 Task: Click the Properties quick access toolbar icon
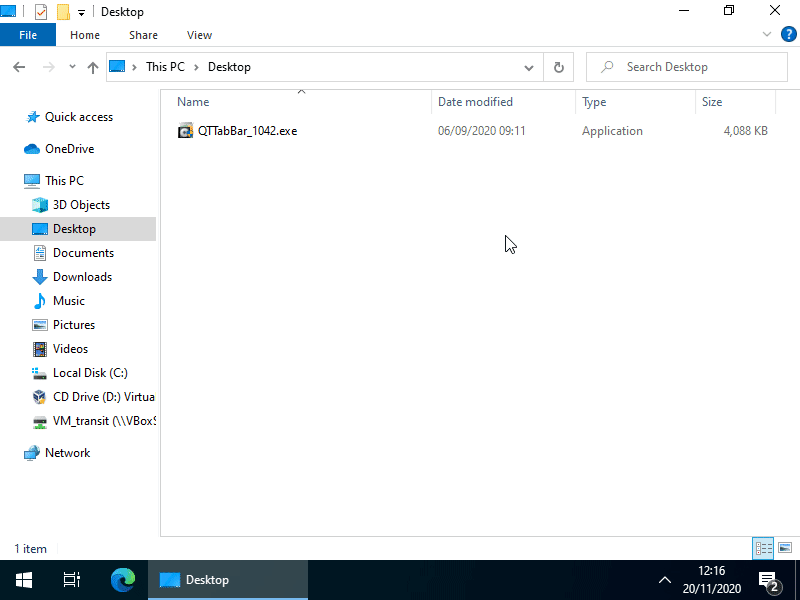pos(41,11)
